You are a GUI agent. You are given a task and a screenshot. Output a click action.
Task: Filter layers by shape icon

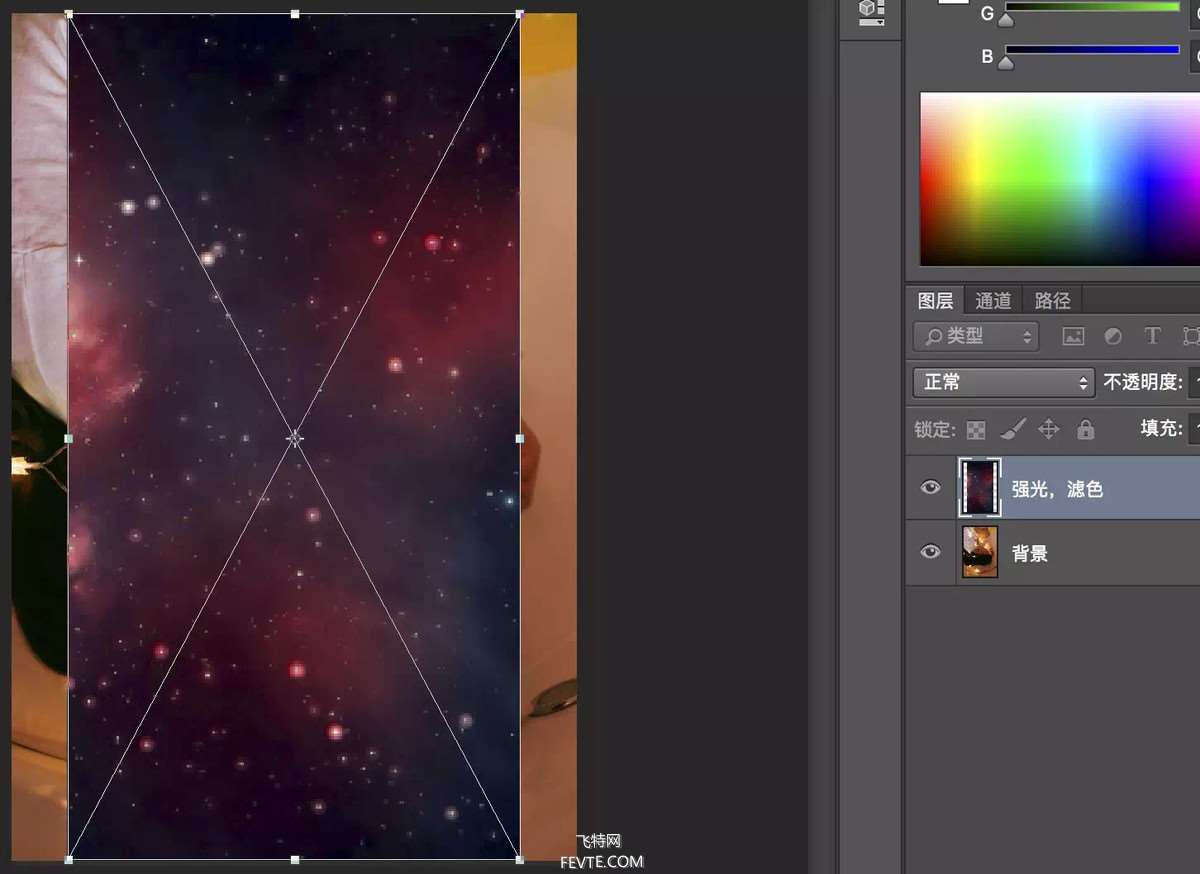pos(1191,337)
